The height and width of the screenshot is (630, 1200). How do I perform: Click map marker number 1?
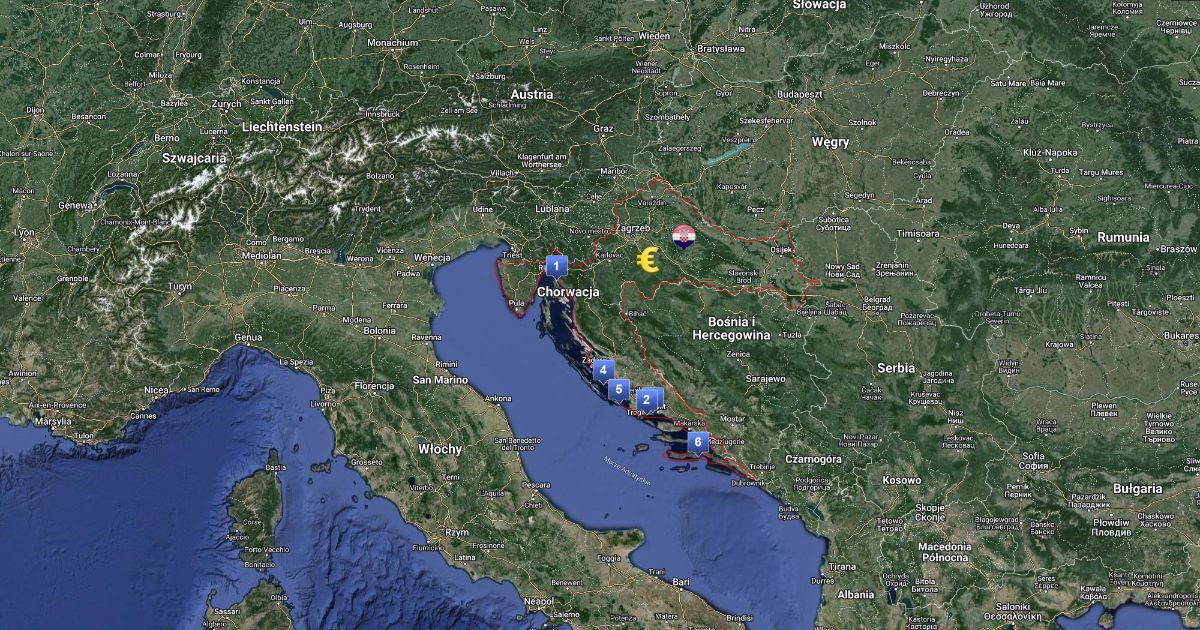556,267
